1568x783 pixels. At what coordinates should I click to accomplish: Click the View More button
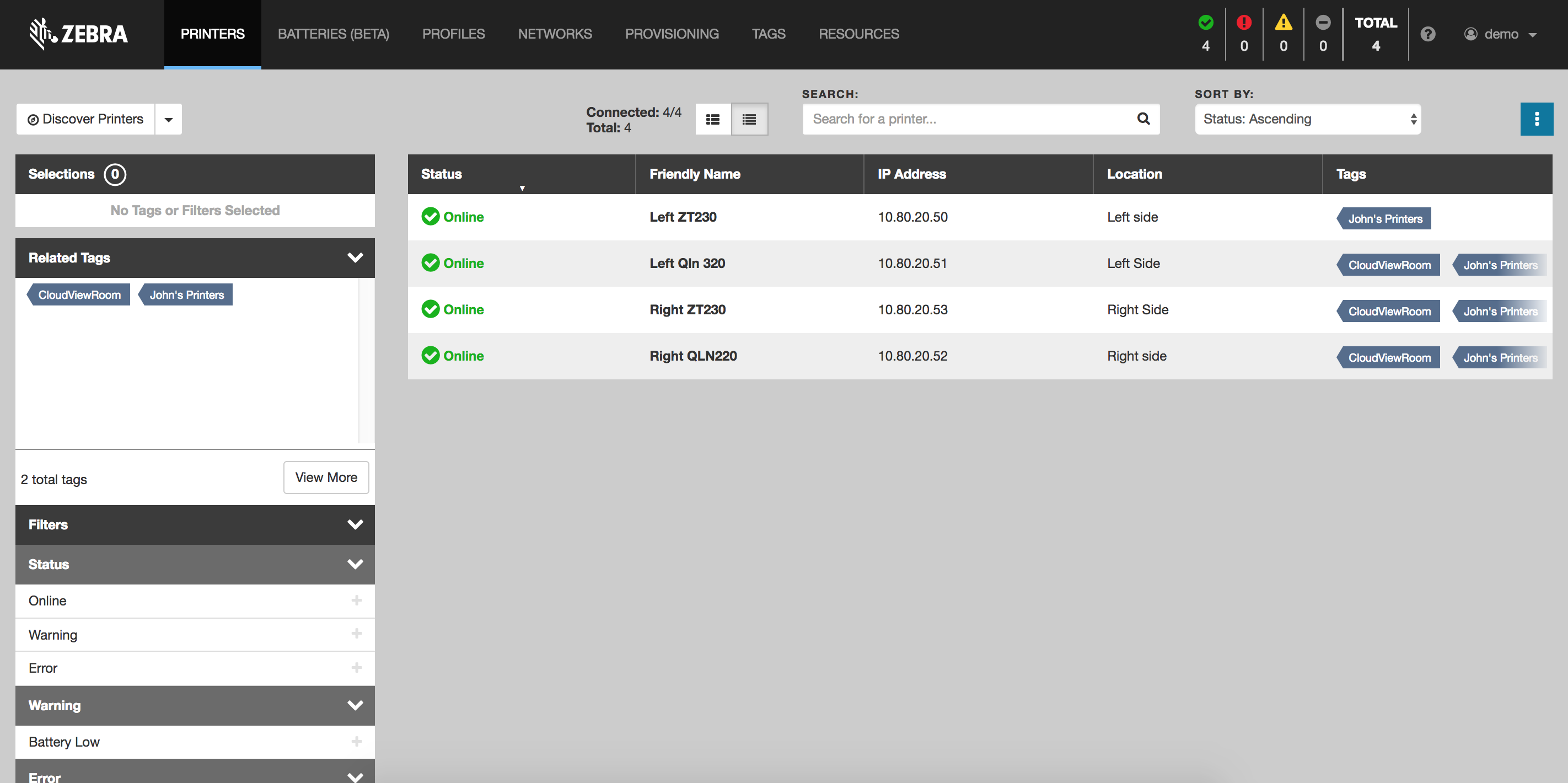(x=326, y=478)
